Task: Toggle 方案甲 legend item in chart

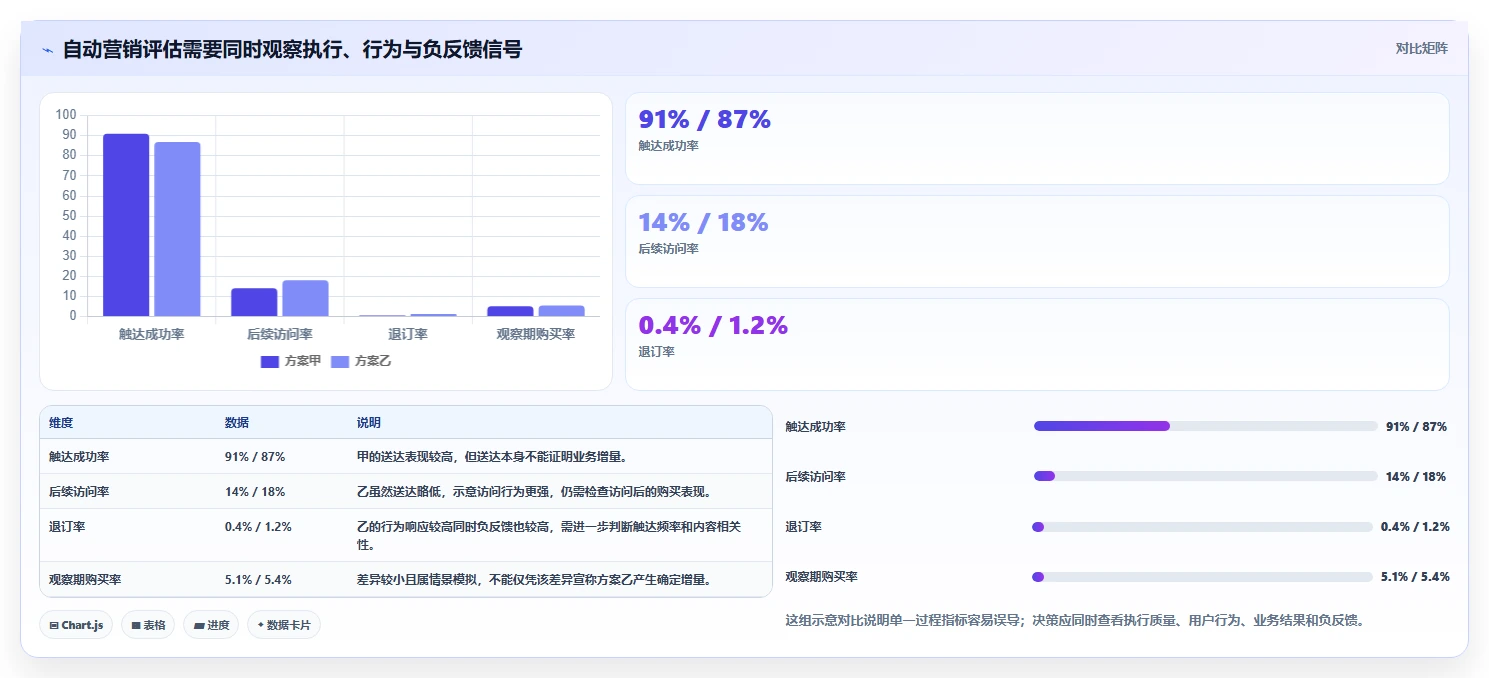Action: pos(291,361)
